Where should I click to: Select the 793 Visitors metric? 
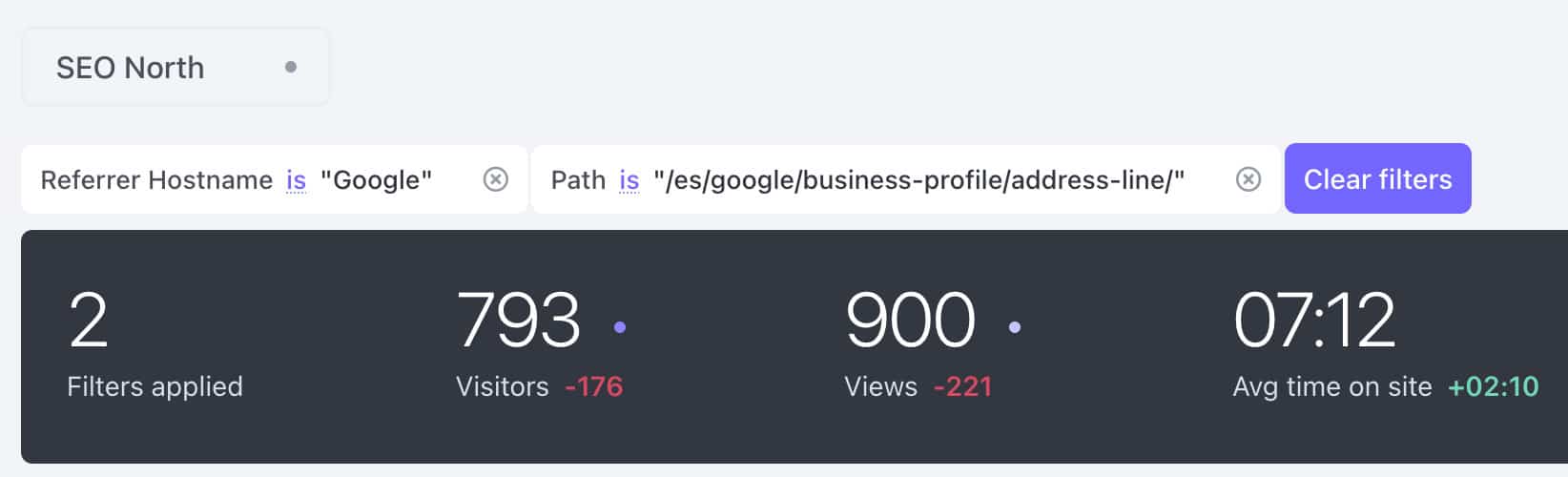(540, 344)
